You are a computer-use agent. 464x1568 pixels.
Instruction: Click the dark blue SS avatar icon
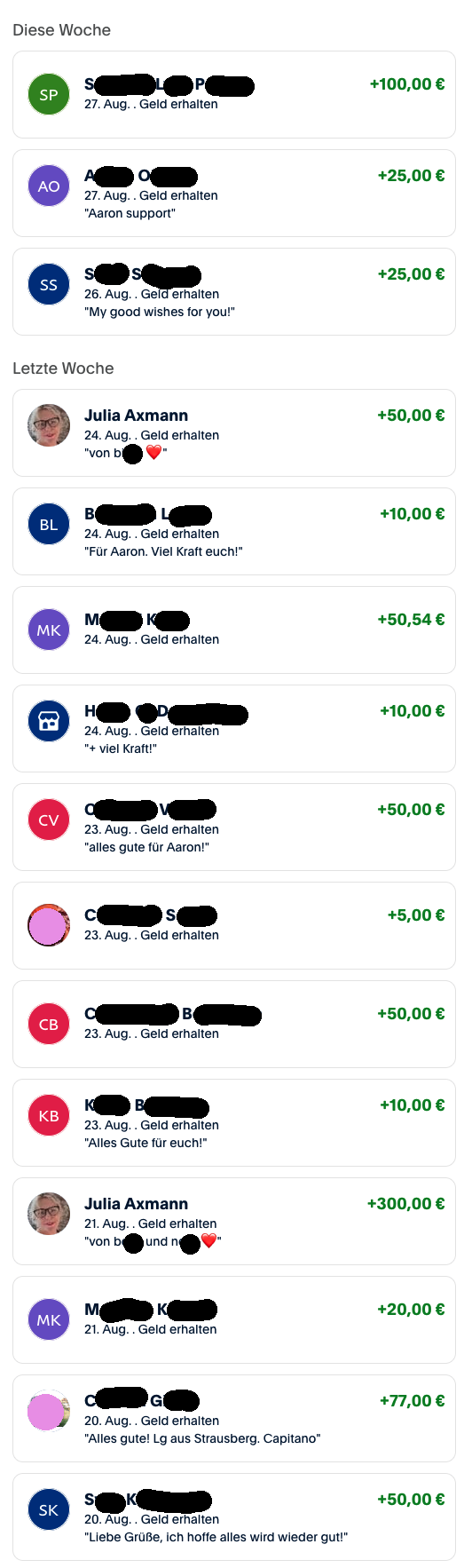coord(49,284)
